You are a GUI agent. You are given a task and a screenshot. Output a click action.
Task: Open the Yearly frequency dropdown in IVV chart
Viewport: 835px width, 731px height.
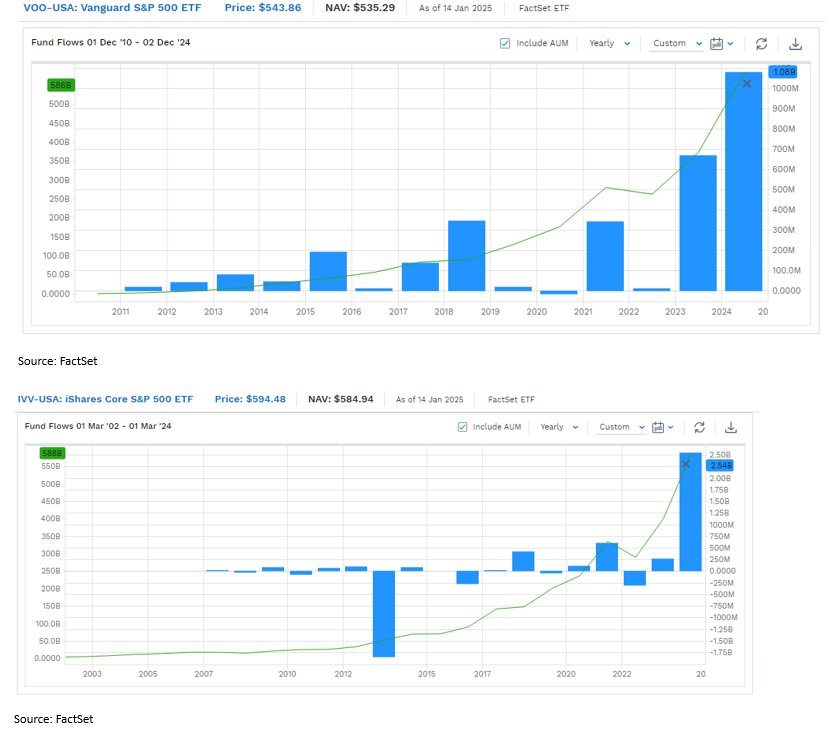pyautogui.click(x=559, y=427)
